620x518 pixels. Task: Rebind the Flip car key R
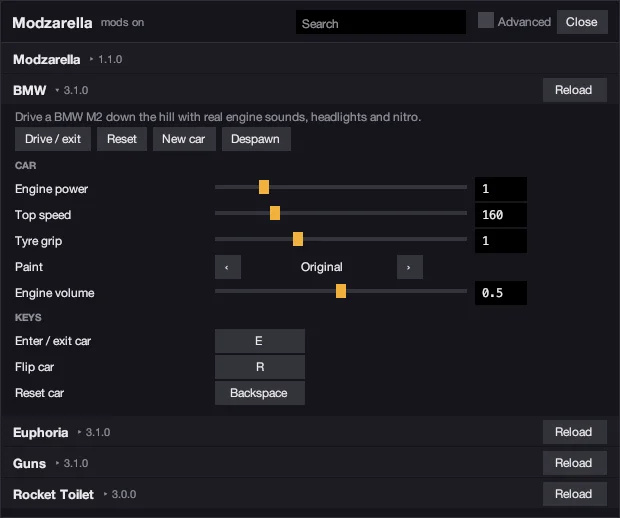click(259, 367)
